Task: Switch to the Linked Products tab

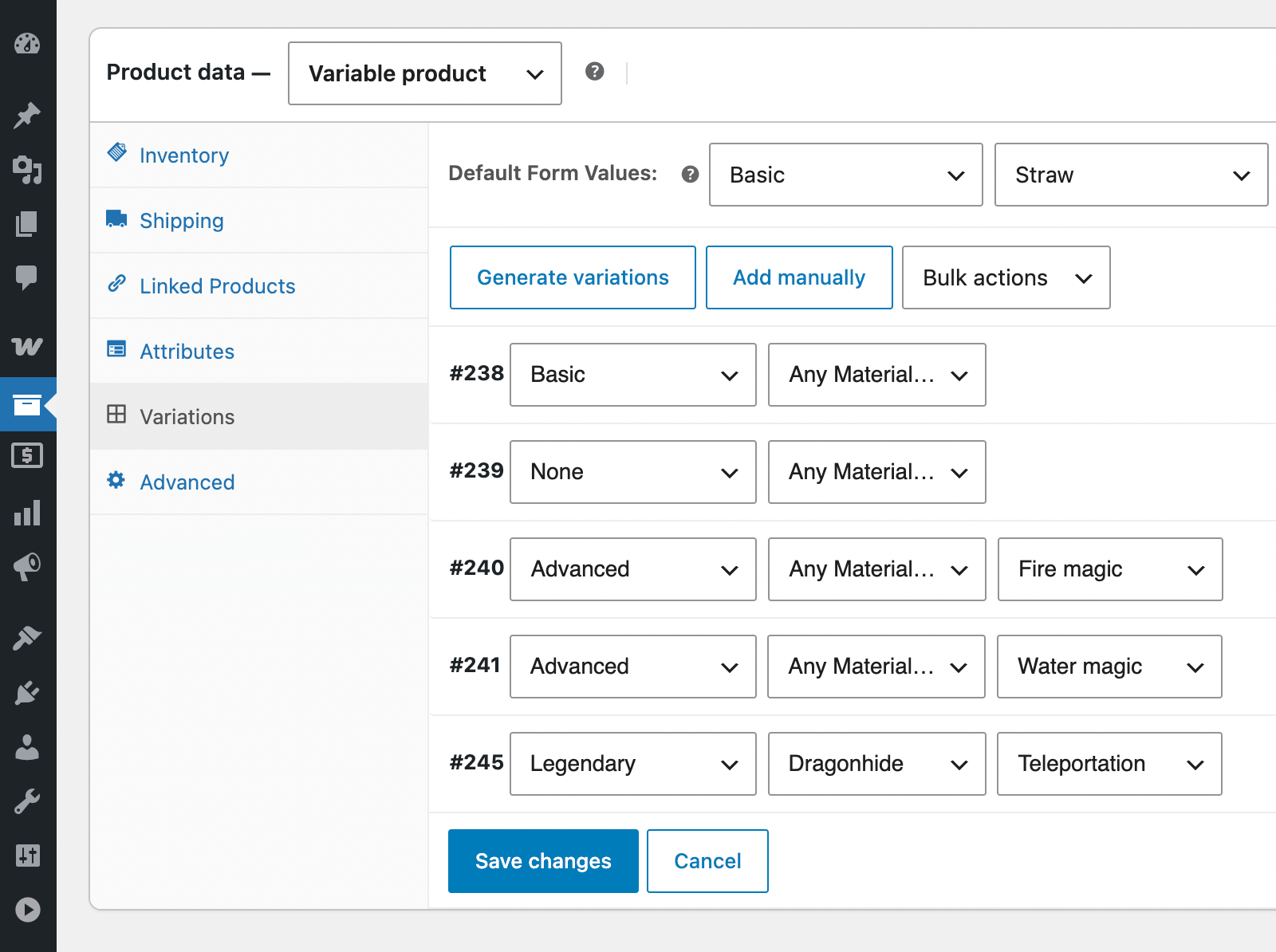Action: [x=259, y=286]
